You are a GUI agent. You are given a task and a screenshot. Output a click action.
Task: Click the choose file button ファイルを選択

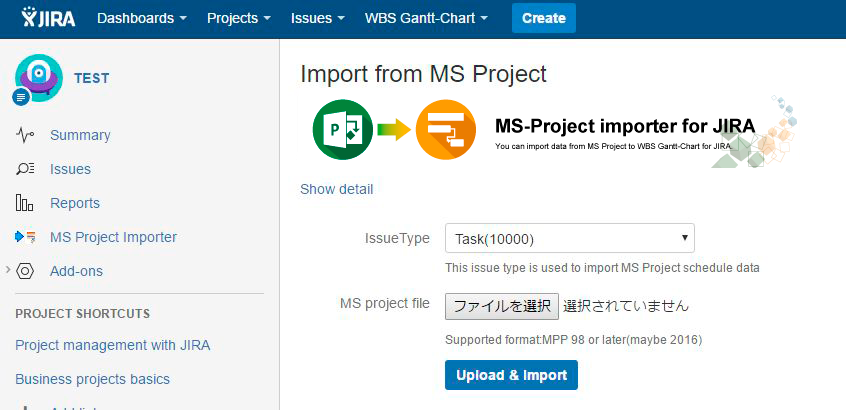tap(501, 306)
